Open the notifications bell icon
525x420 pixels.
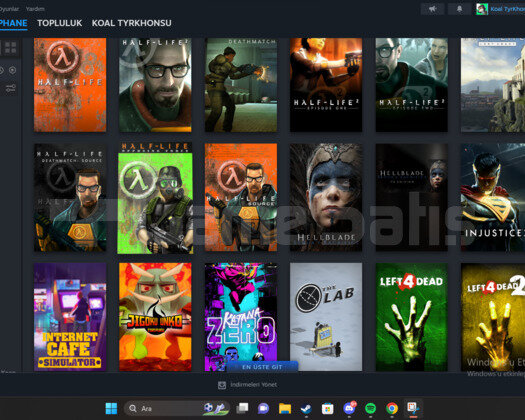[x=459, y=9]
